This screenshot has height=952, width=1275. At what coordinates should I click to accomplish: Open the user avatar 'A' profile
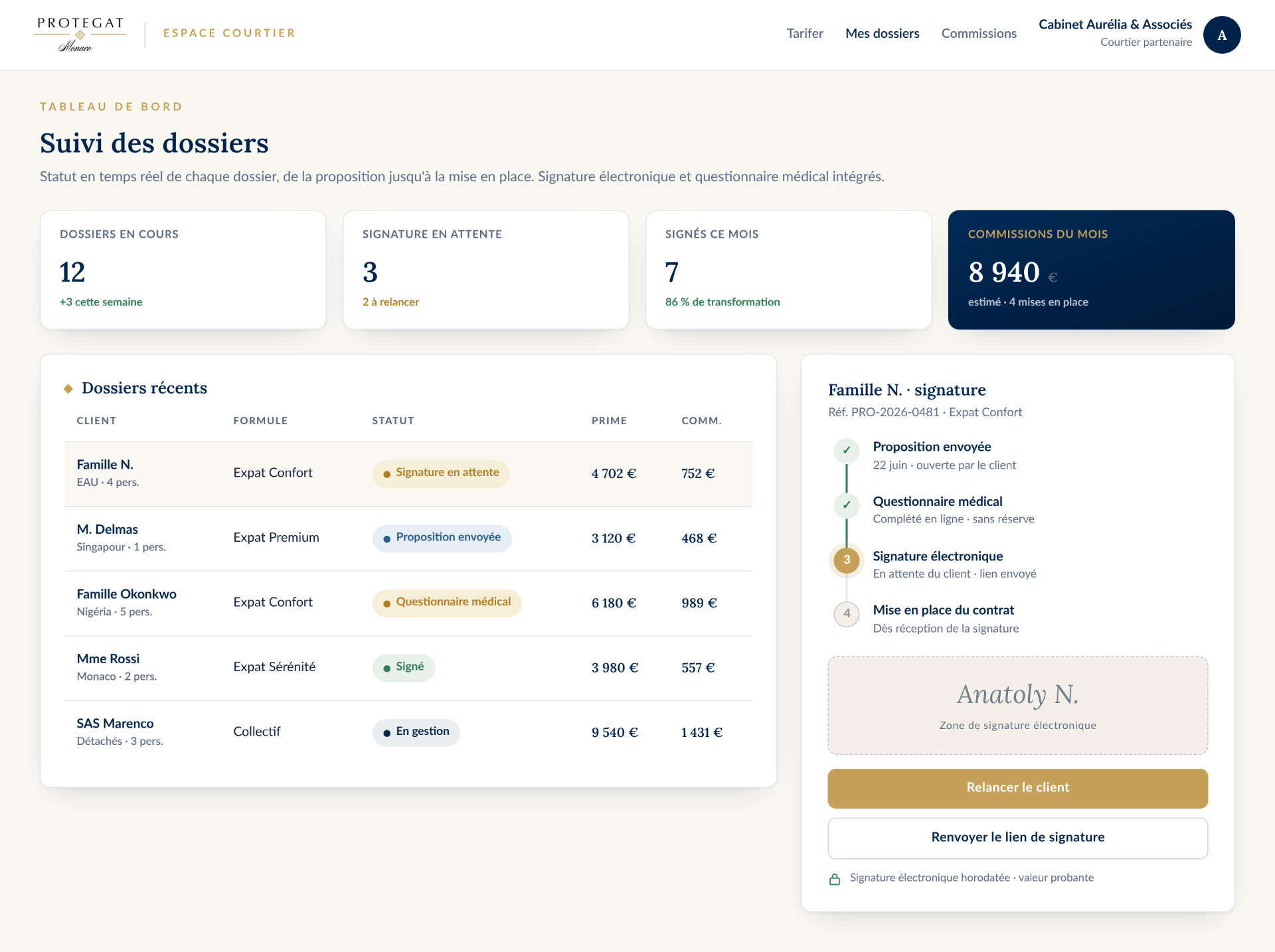pos(1221,35)
